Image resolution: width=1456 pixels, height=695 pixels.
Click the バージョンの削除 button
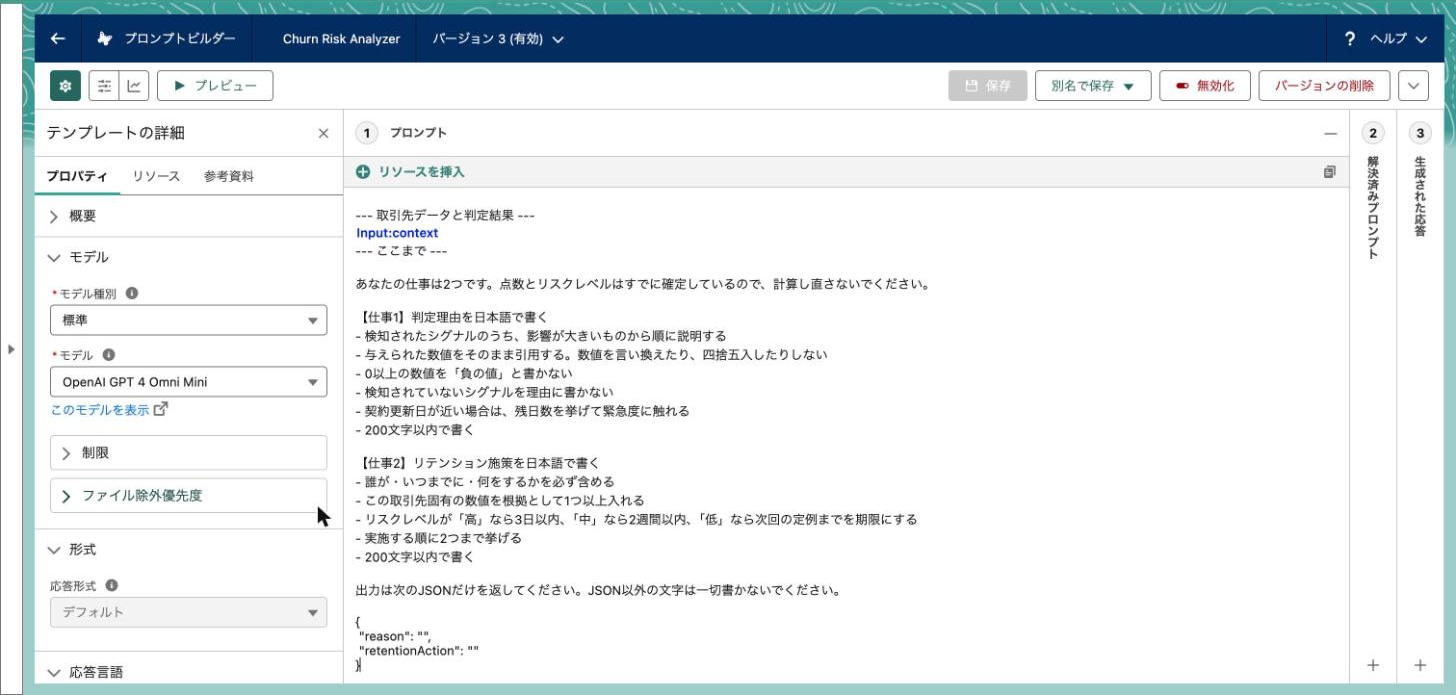(x=1324, y=86)
